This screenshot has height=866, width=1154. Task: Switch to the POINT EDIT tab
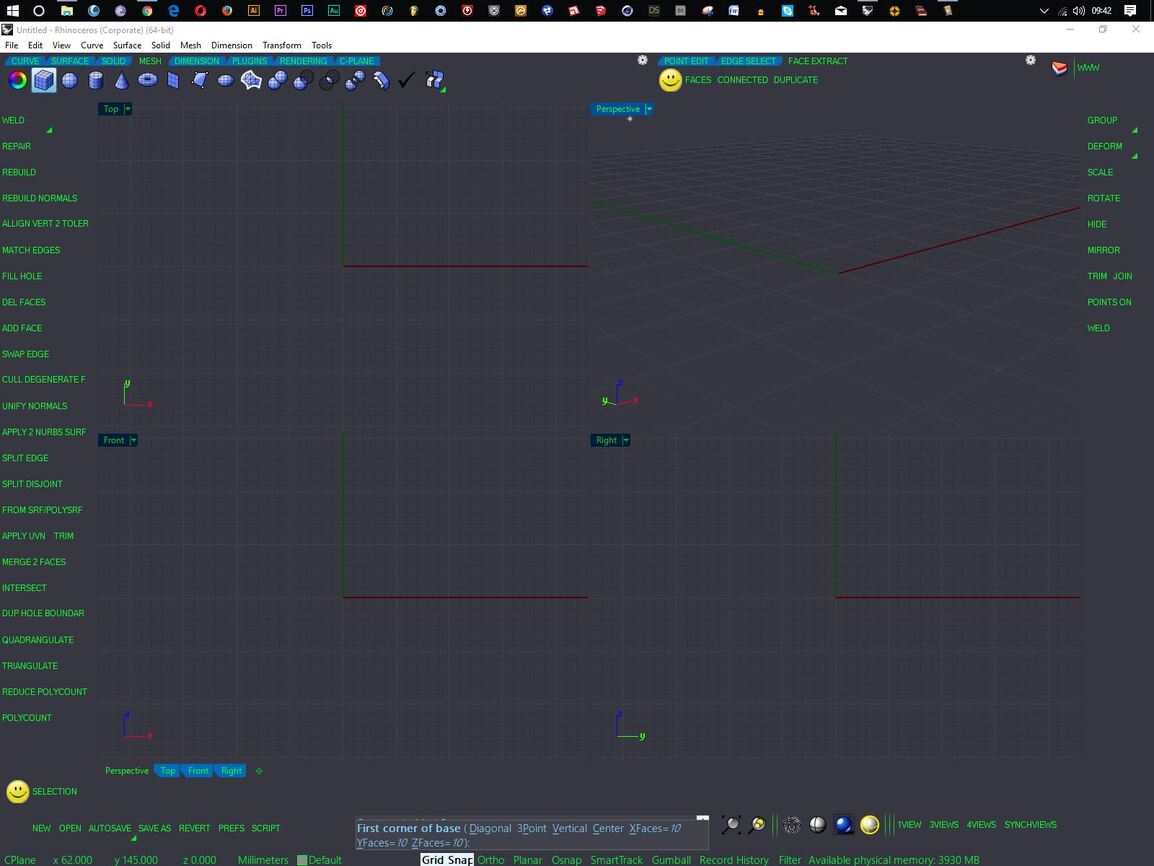(x=686, y=61)
